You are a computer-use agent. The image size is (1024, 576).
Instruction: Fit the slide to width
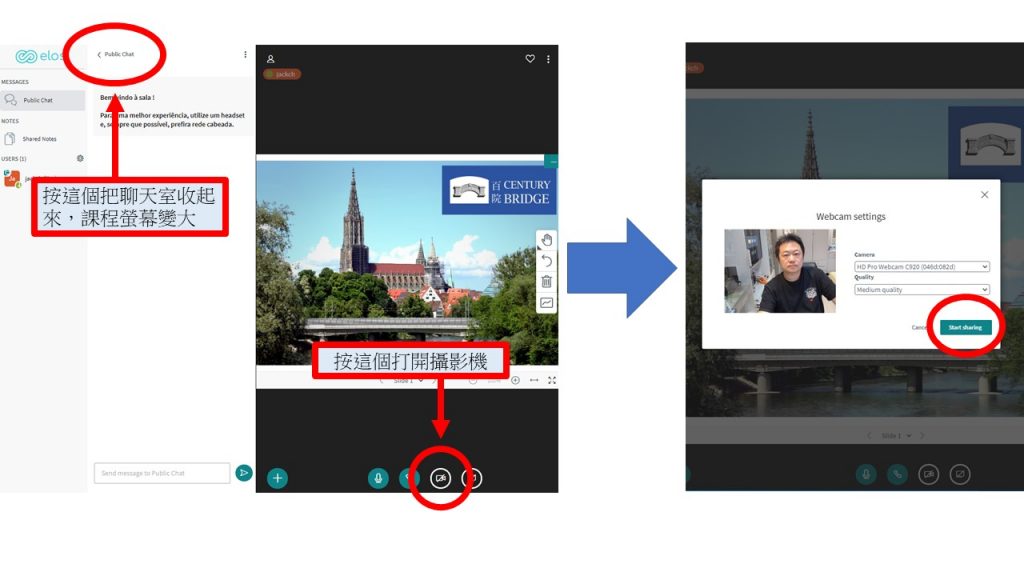[534, 380]
